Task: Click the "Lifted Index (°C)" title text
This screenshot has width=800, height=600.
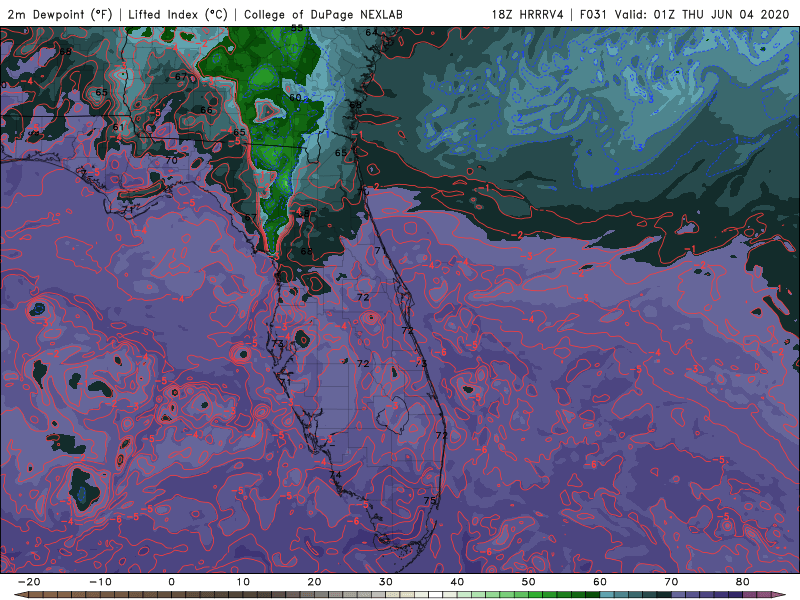Action: [178, 14]
